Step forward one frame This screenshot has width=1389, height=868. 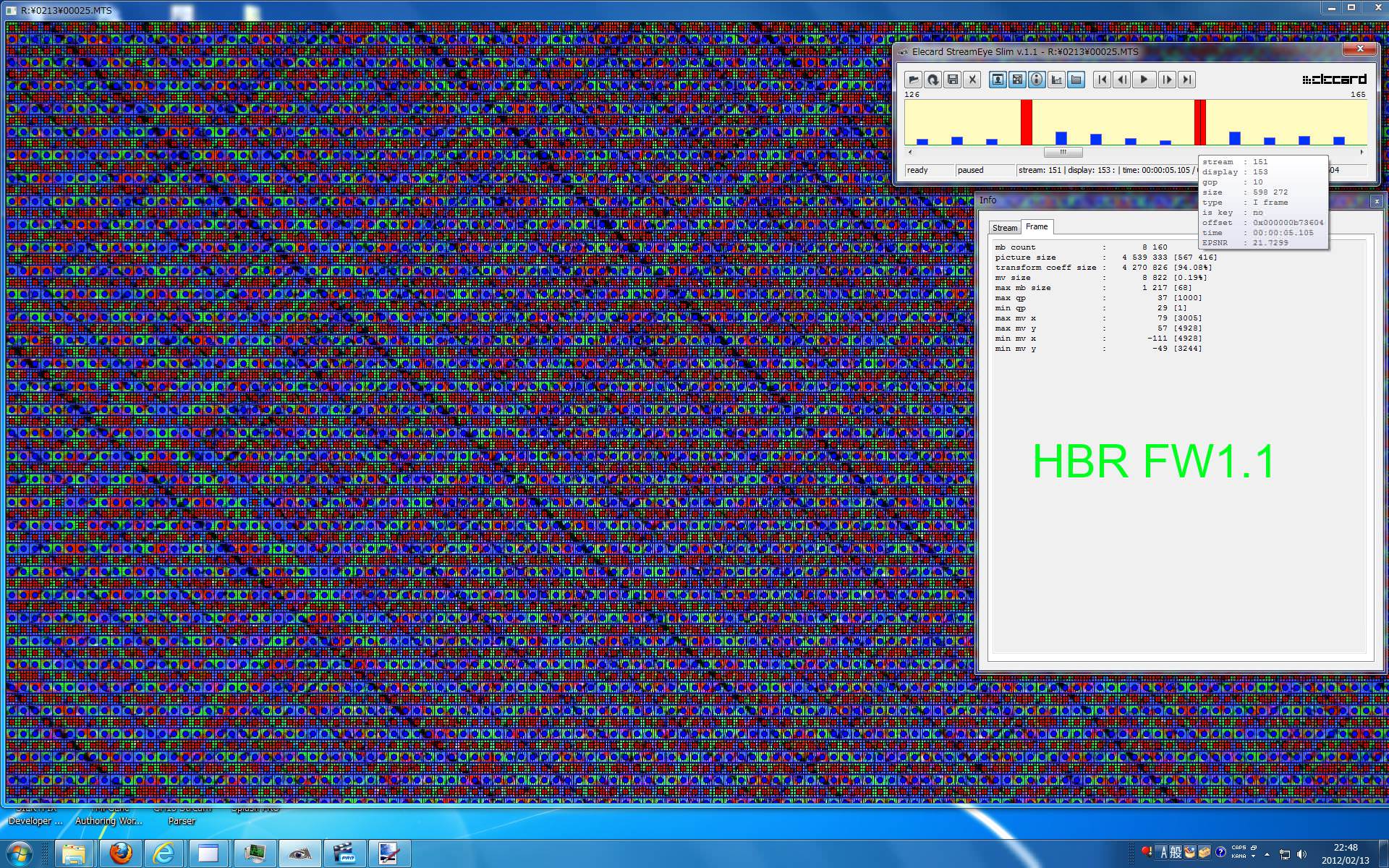1166,80
